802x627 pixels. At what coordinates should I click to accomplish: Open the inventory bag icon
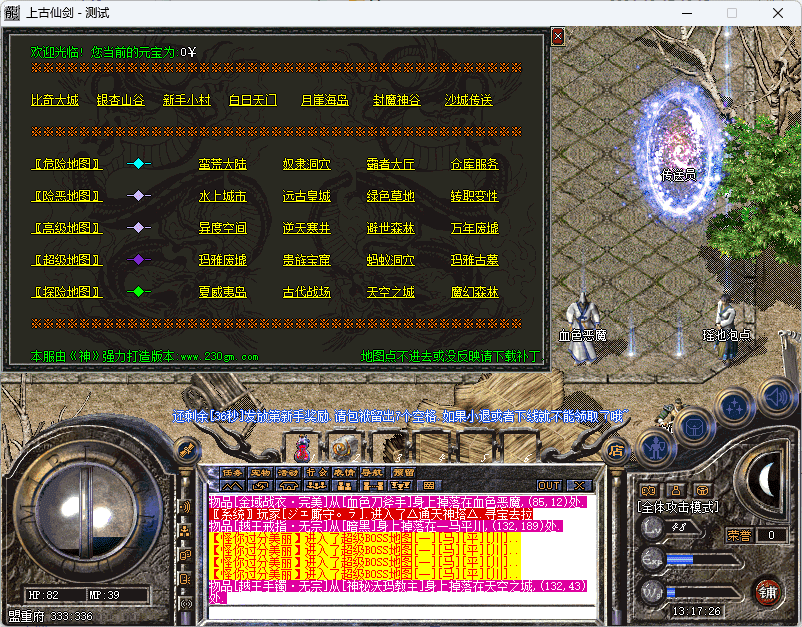point(694,428)
